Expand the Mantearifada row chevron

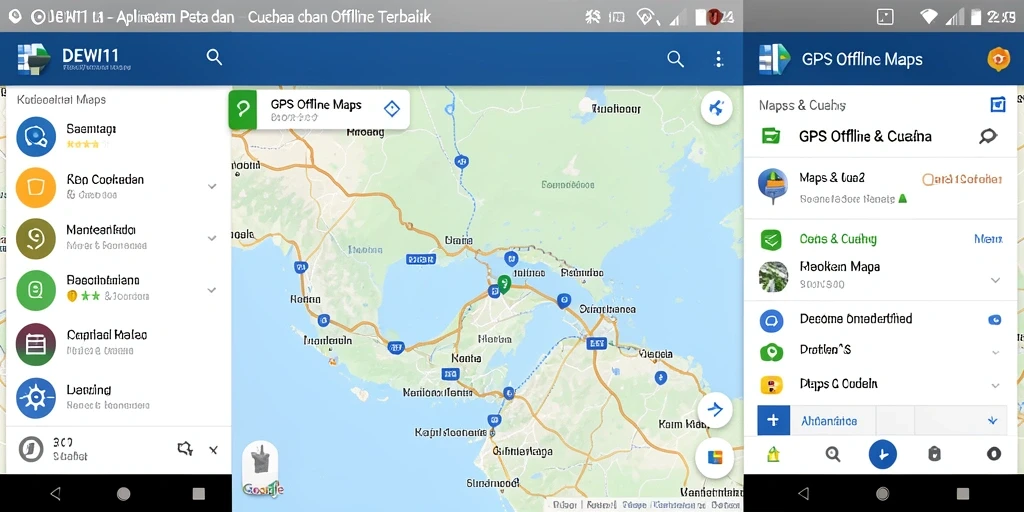[x=212, y=238]
